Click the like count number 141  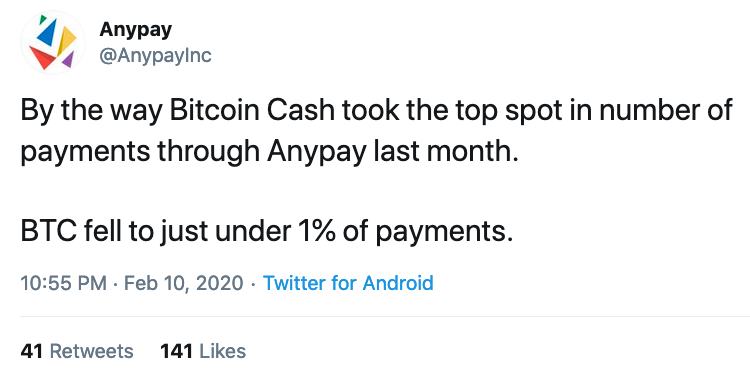pos(176,351)
